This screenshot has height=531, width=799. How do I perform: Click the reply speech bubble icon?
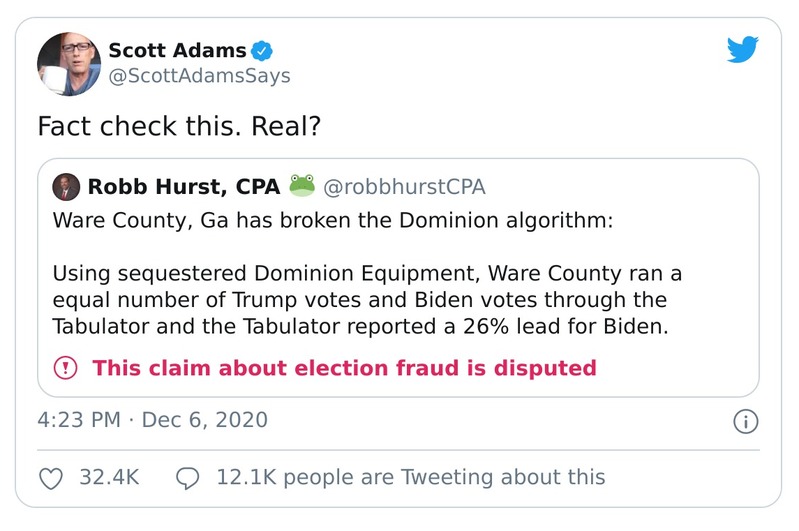tap(188, 478)
